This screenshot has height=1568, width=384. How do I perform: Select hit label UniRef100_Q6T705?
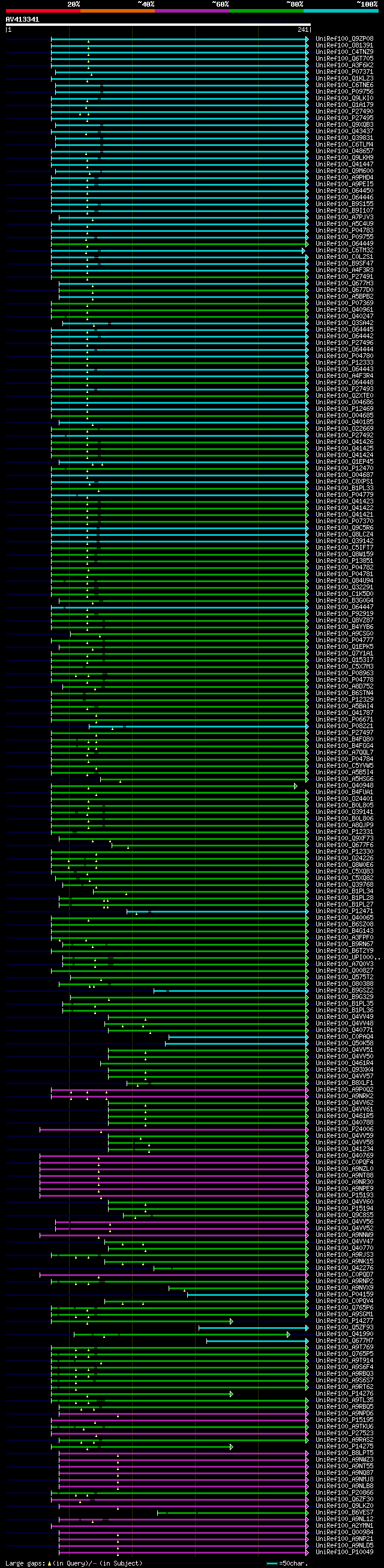click(x=344, y=59)
